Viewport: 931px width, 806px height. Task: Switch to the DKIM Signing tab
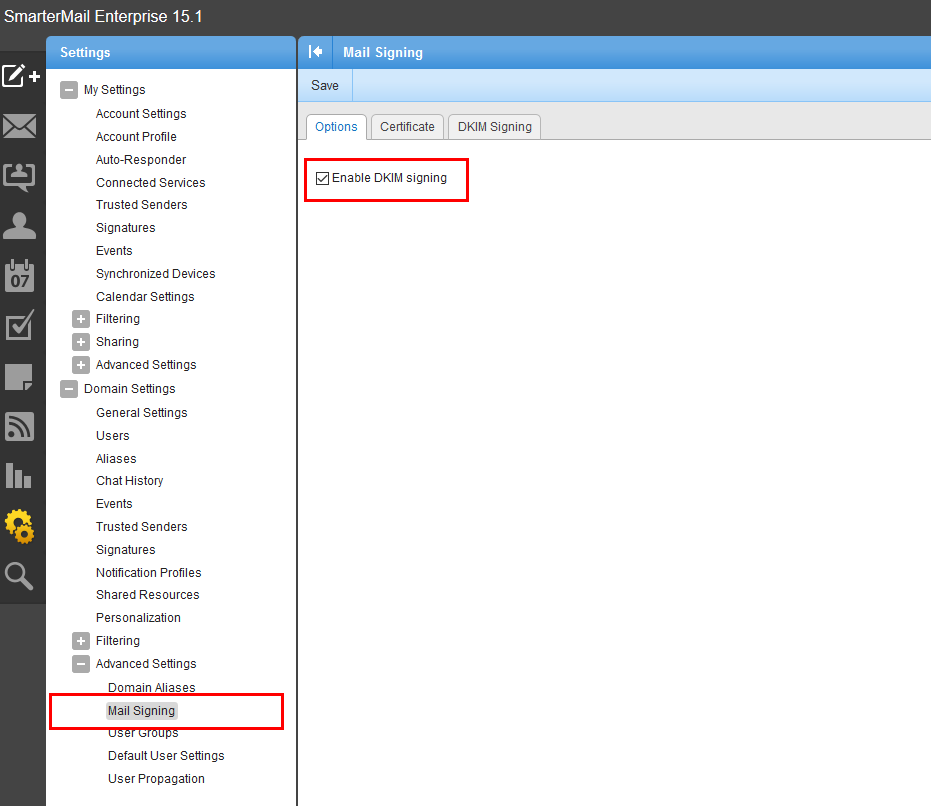click(495, 127)
